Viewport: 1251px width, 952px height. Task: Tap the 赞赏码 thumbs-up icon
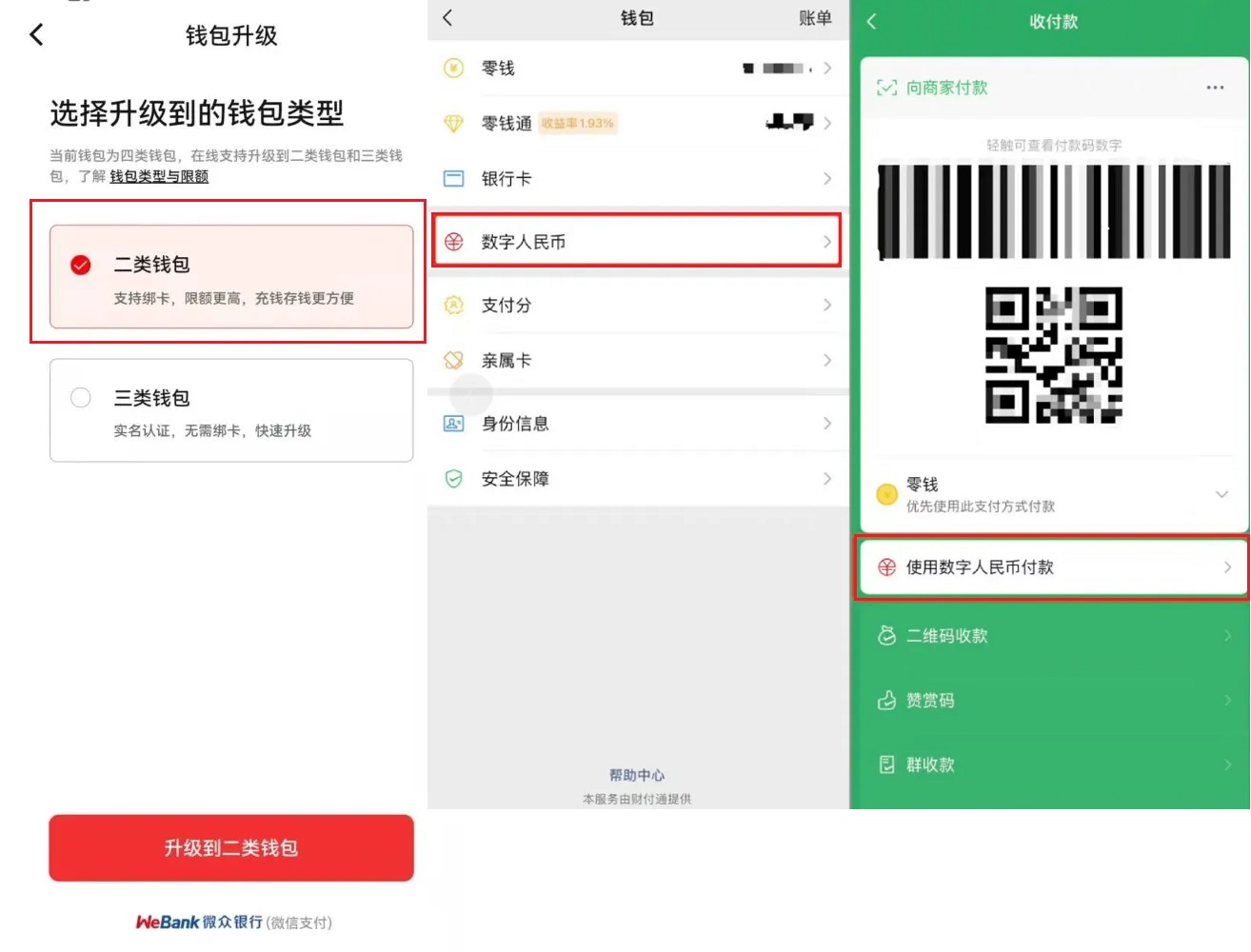886,701
